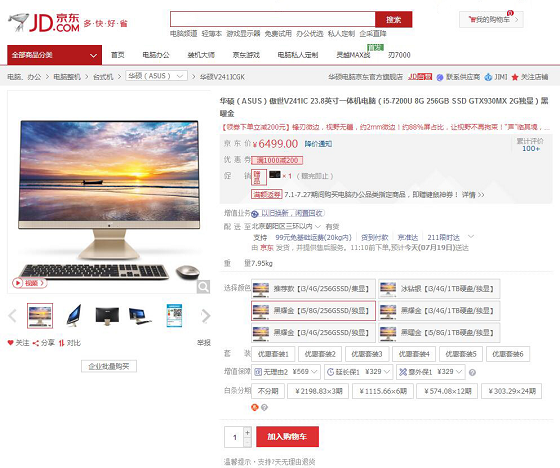The image size is (560, 468).
Task: Select the side-angle blue screen thumbnail
Action: [x=74, y=316]
